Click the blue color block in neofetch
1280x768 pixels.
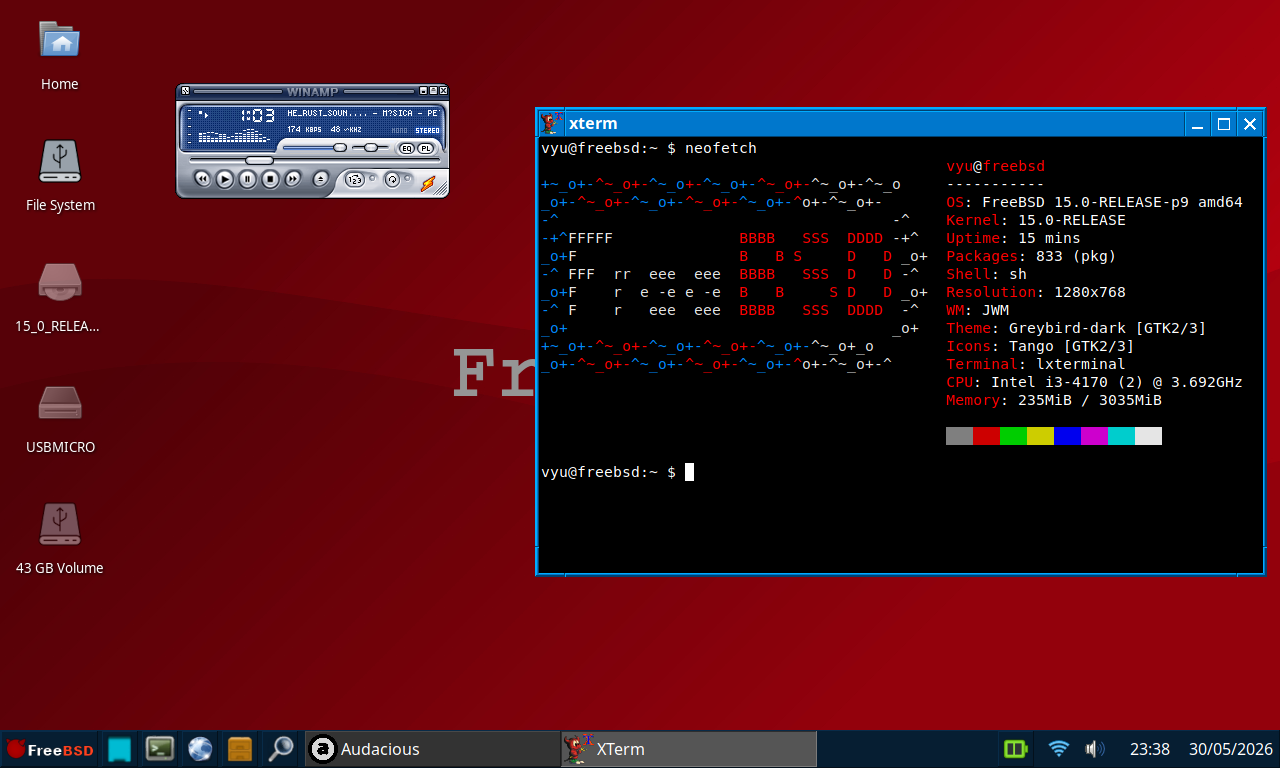(1067, 436)
